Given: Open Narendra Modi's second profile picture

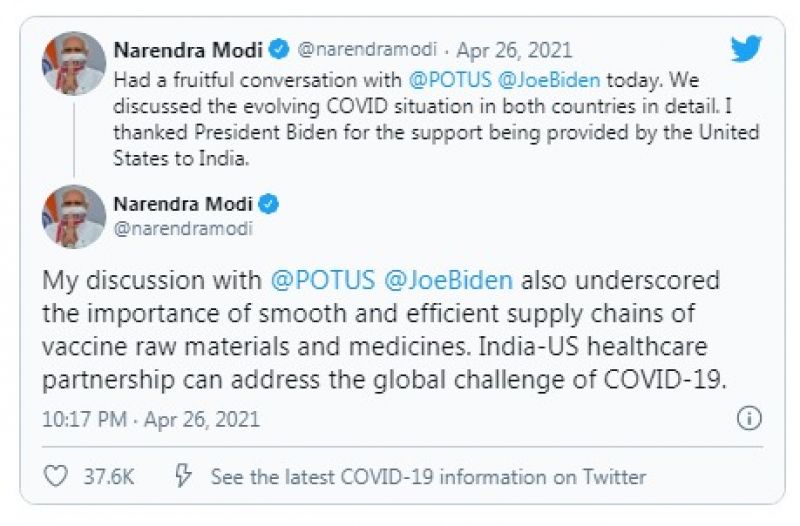Looking at the screenshot, I should (73, 216).
